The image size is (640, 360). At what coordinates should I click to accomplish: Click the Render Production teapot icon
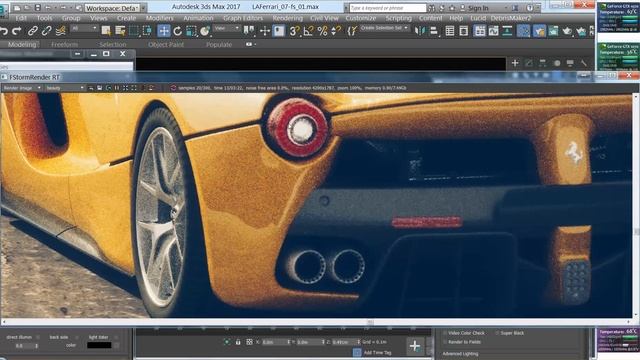tap(567, 31)
